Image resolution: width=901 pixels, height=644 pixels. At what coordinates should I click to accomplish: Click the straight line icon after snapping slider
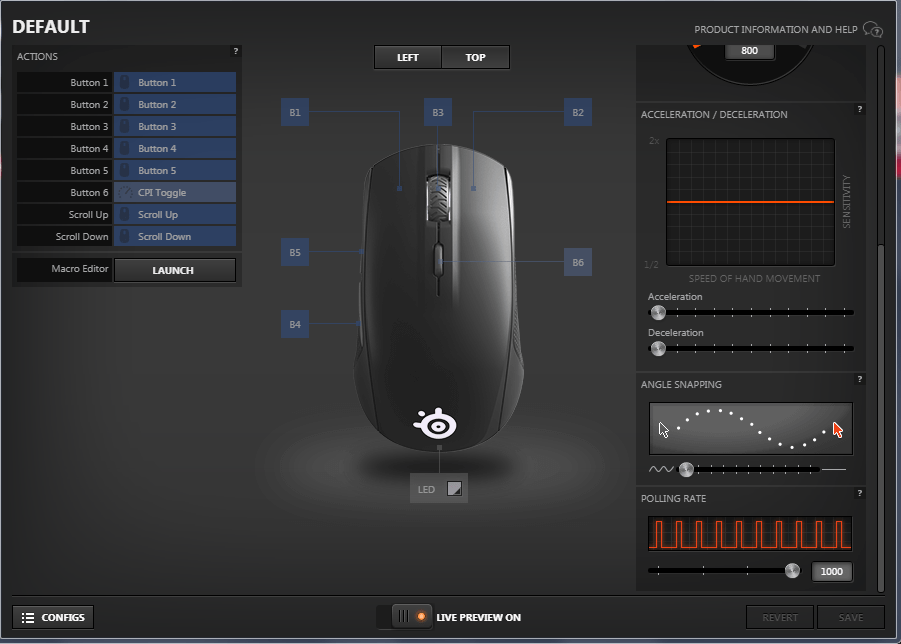click(834, 469)
